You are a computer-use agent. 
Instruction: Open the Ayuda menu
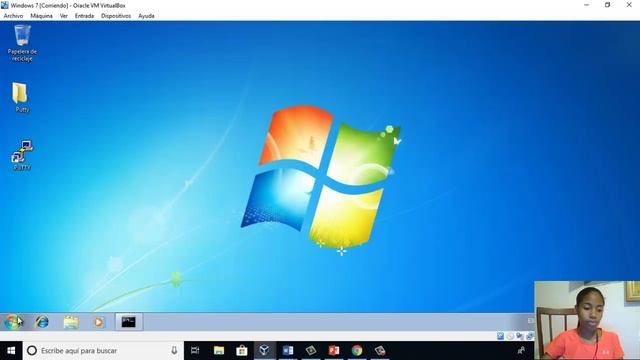click(x=146, y=16)
